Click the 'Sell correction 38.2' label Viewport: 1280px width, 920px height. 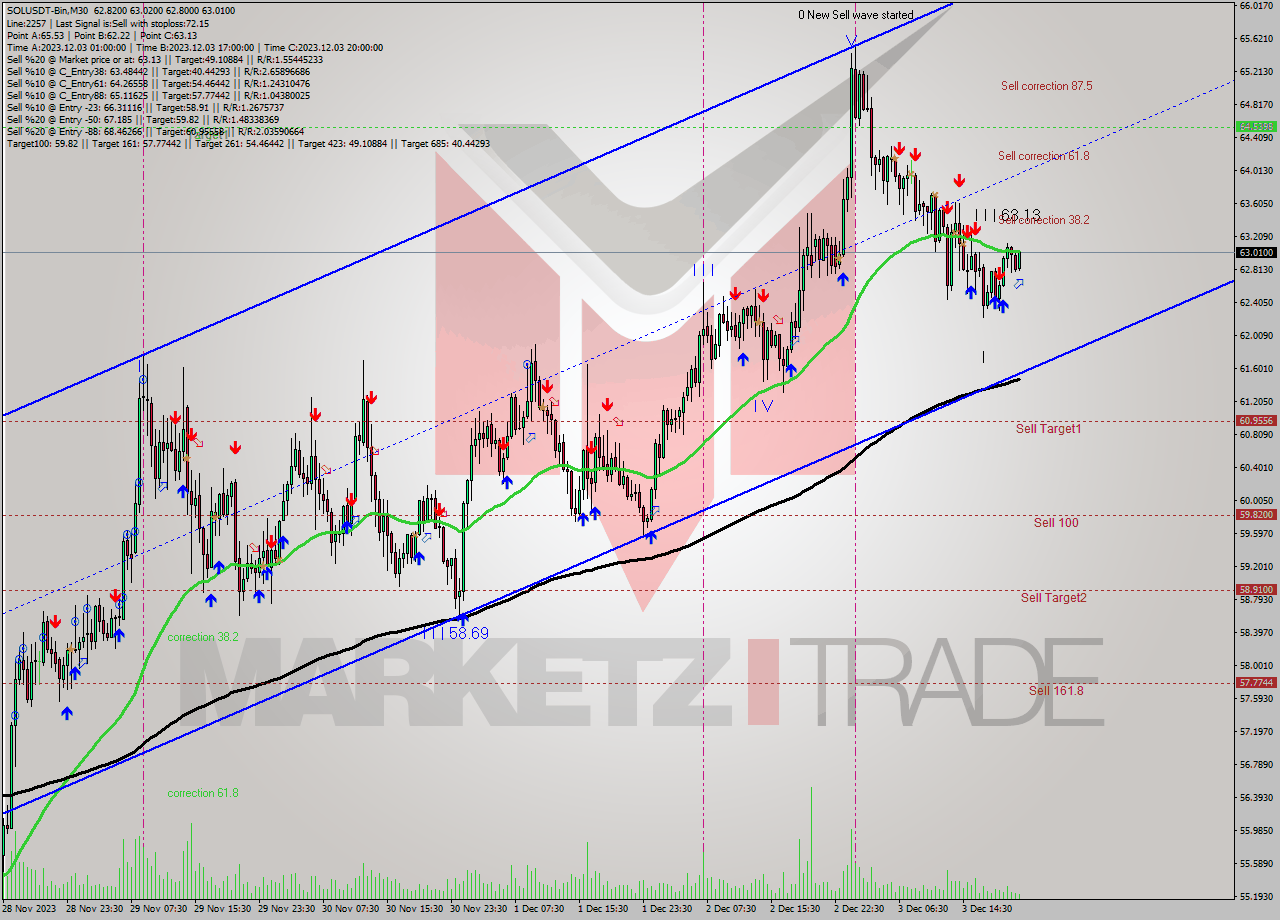click(1043, 220)
